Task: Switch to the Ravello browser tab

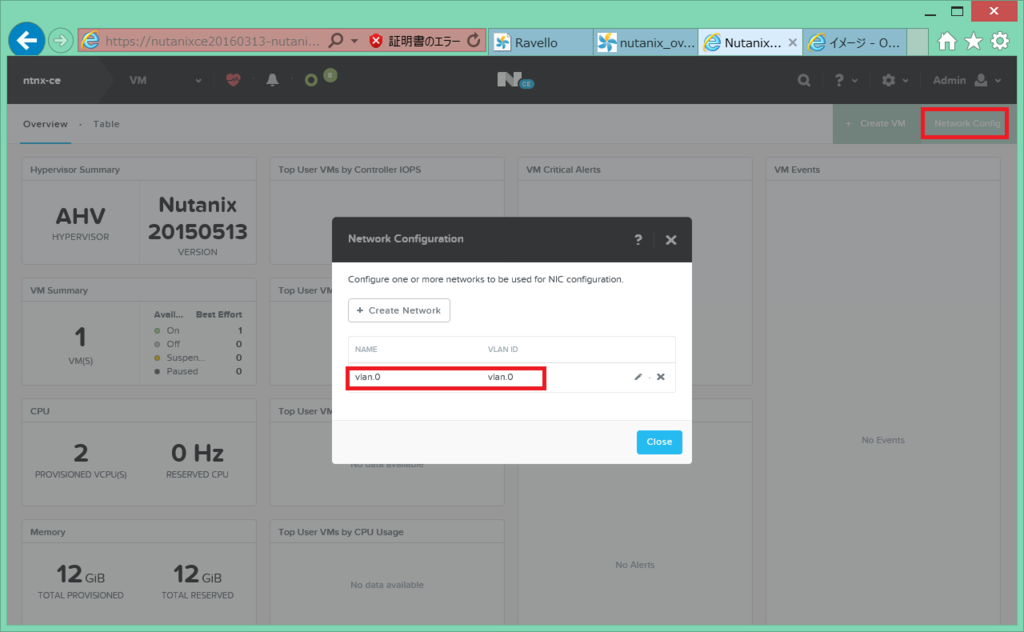Action: 541,42
